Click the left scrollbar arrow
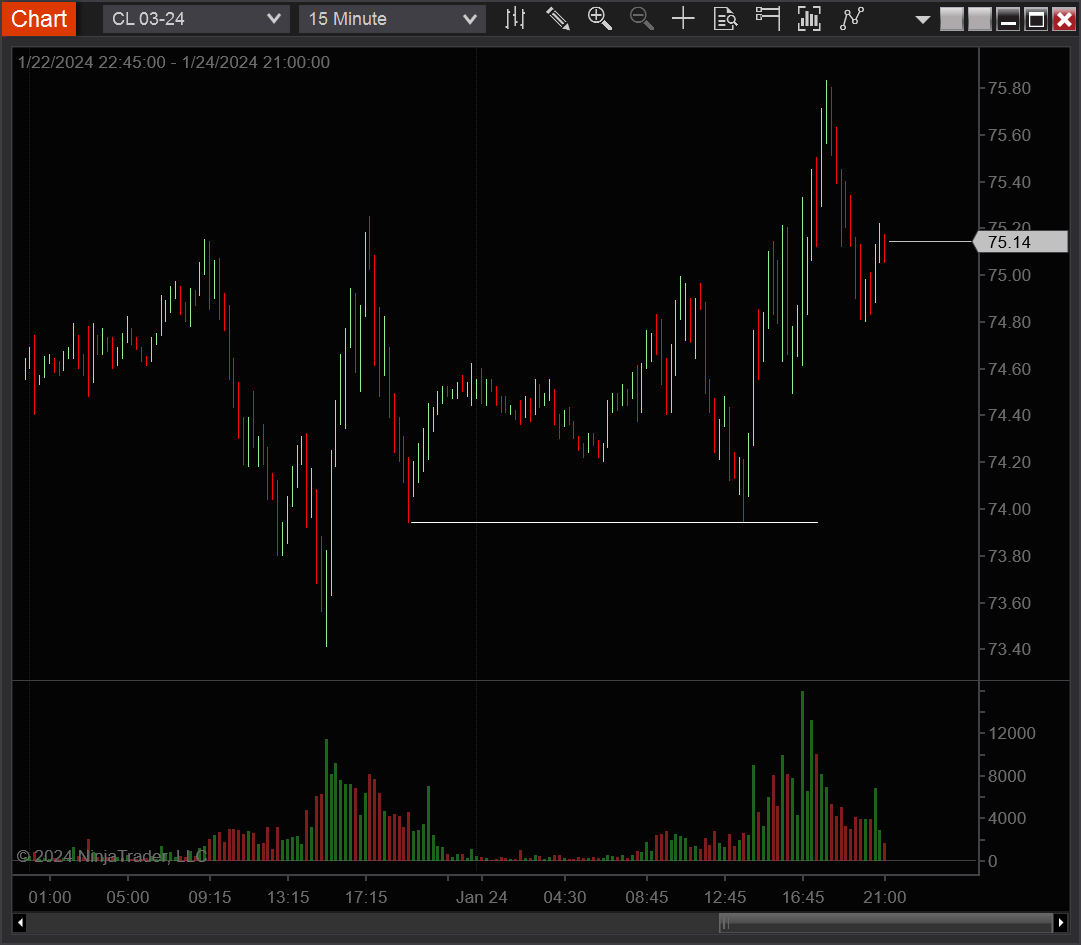 pos(20,922)
